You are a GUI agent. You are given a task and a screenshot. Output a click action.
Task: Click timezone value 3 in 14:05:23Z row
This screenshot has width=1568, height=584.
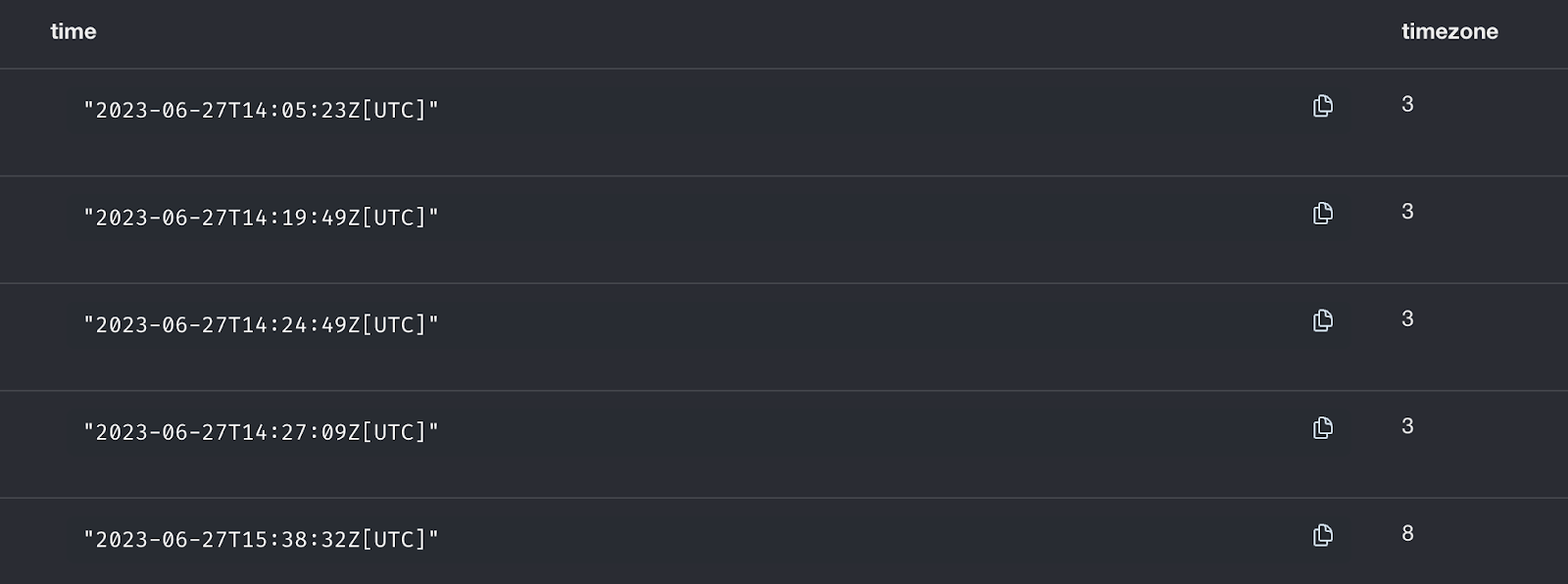coord(1407,104)
